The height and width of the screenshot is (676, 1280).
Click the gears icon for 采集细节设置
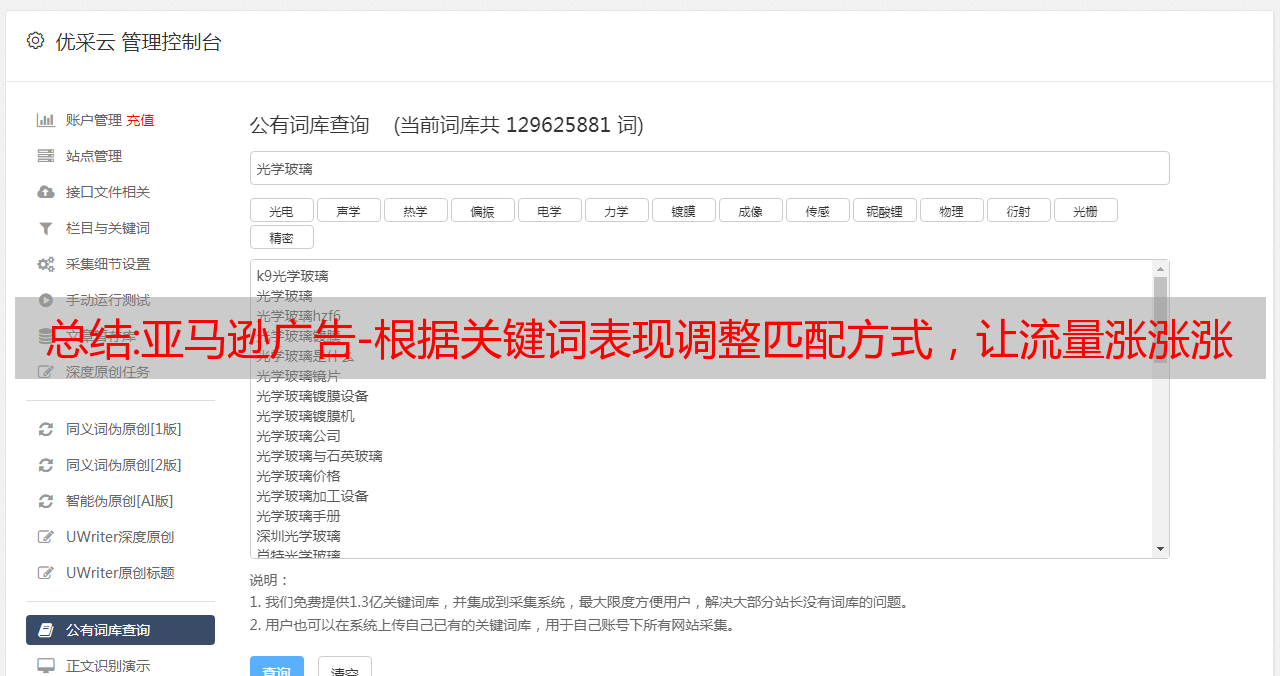(46, 264)
